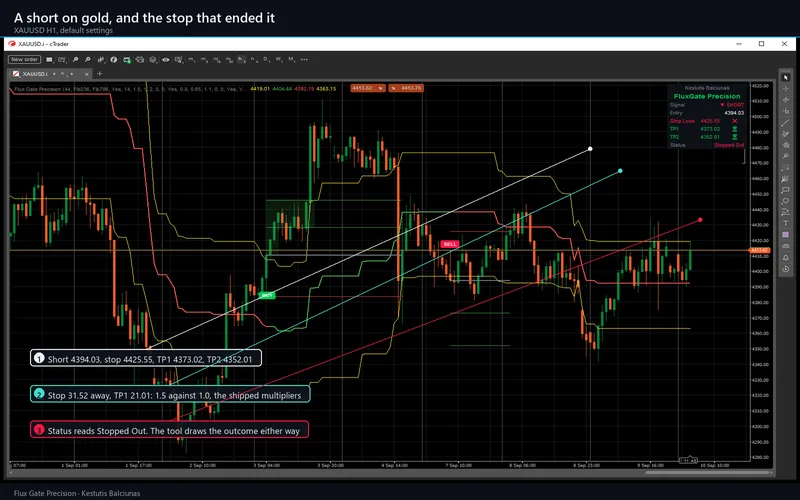Click the quick sell 4413.62 button

(x=367, y=88)
